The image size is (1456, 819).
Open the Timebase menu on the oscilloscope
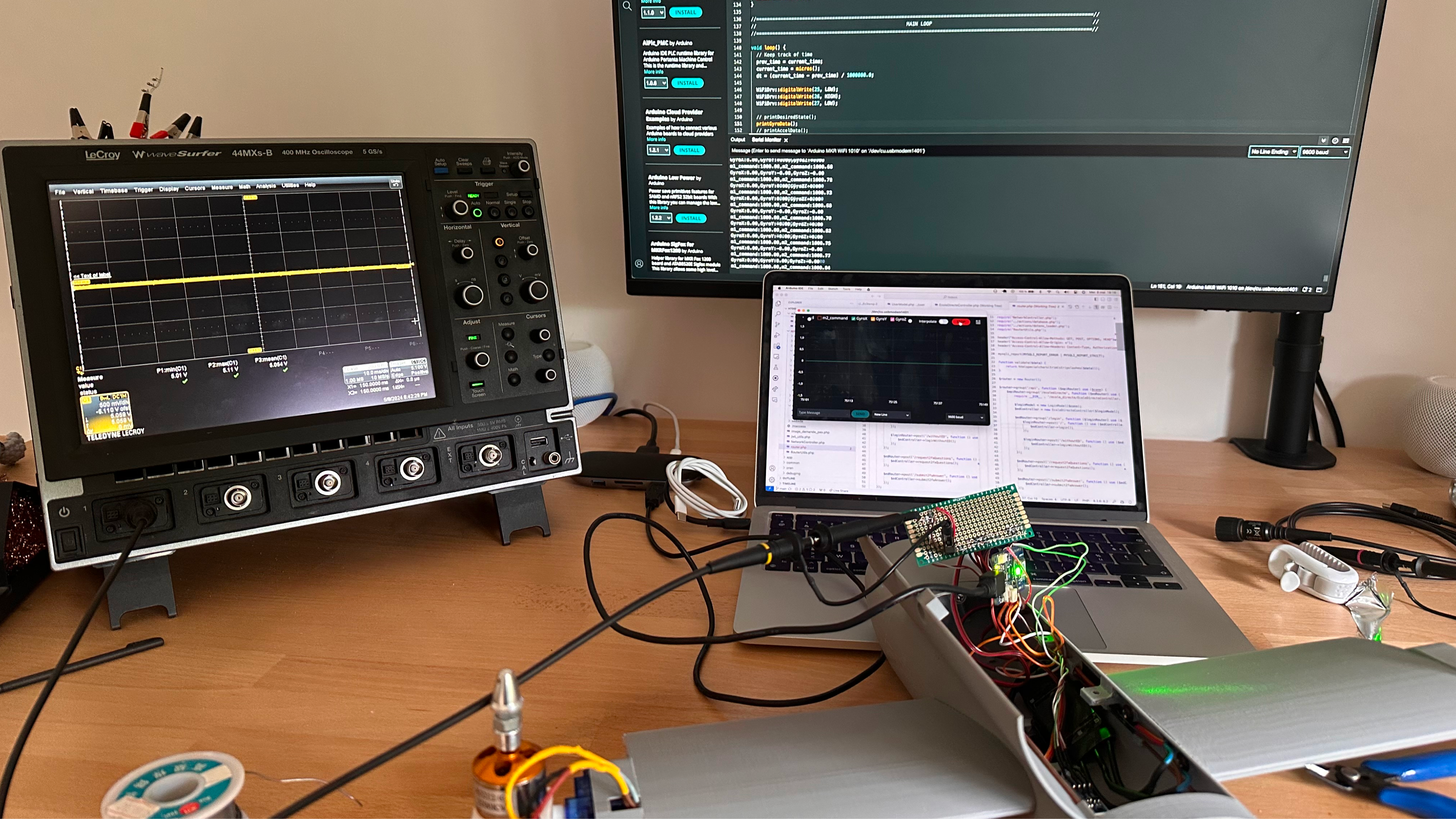(x=114, y=191)
